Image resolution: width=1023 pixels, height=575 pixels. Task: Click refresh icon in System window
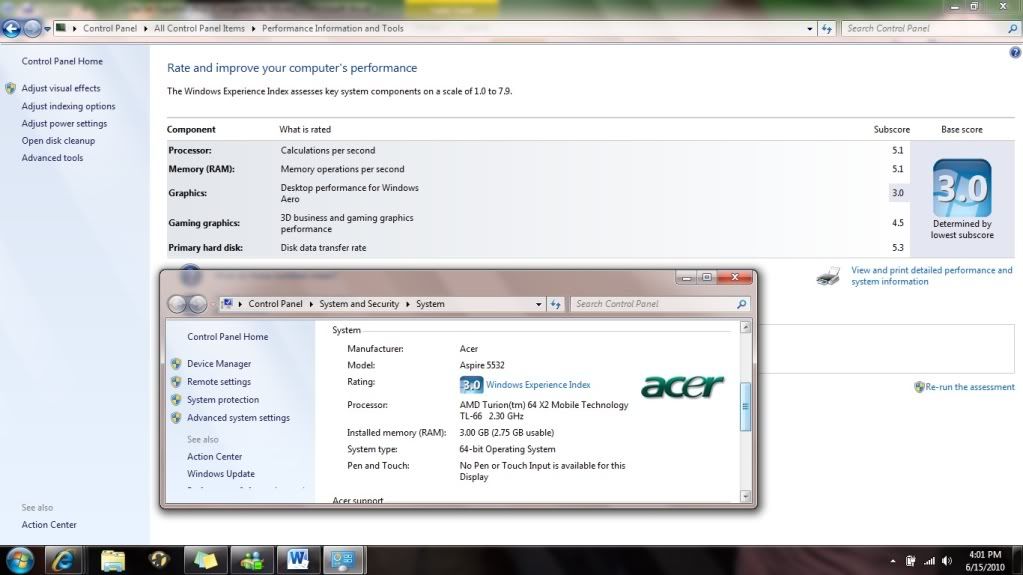click(555, 304)
